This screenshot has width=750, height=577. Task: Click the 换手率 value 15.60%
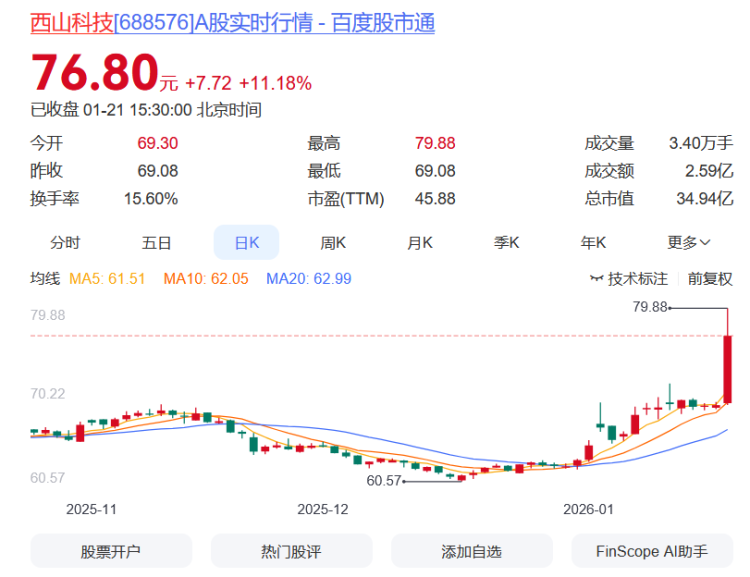[151, 199]
